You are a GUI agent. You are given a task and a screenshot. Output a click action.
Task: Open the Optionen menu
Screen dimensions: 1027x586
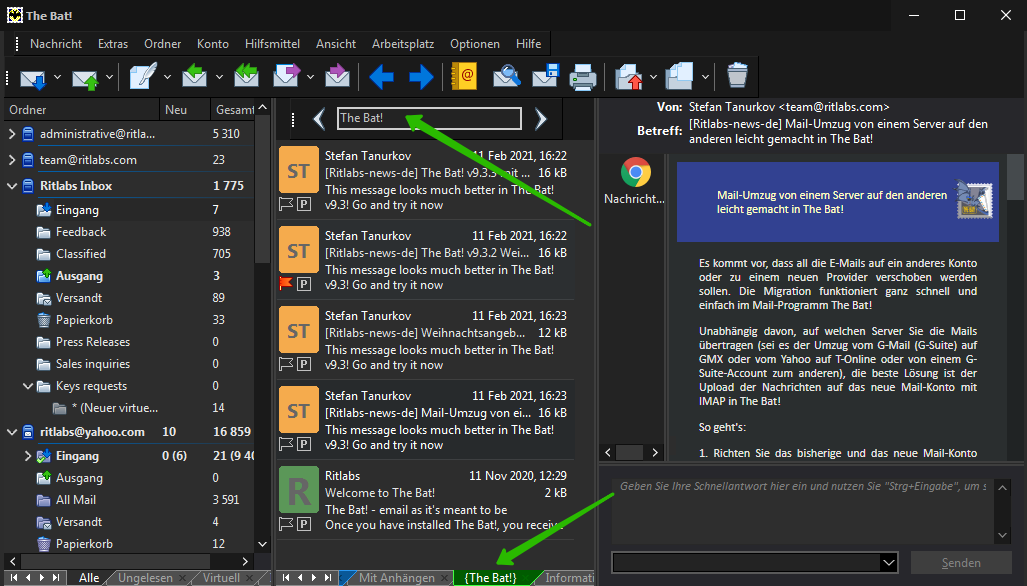[475, 44]
